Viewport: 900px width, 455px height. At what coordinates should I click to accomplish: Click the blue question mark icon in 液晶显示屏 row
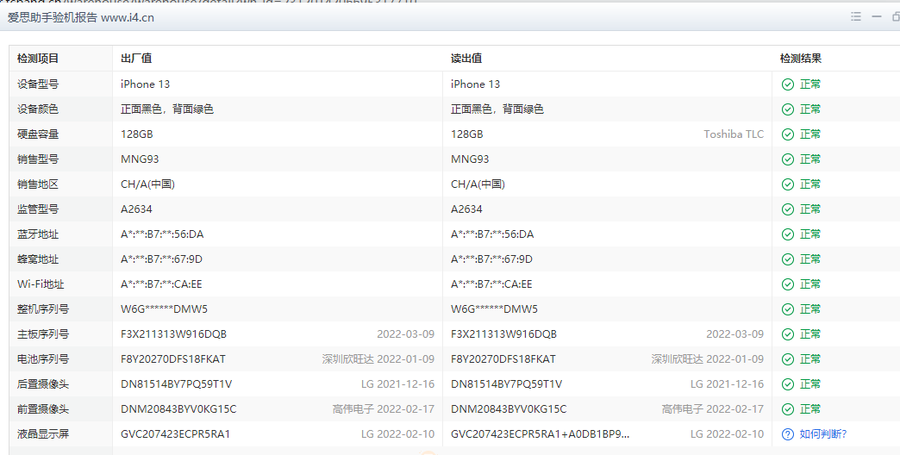[788, 434]
